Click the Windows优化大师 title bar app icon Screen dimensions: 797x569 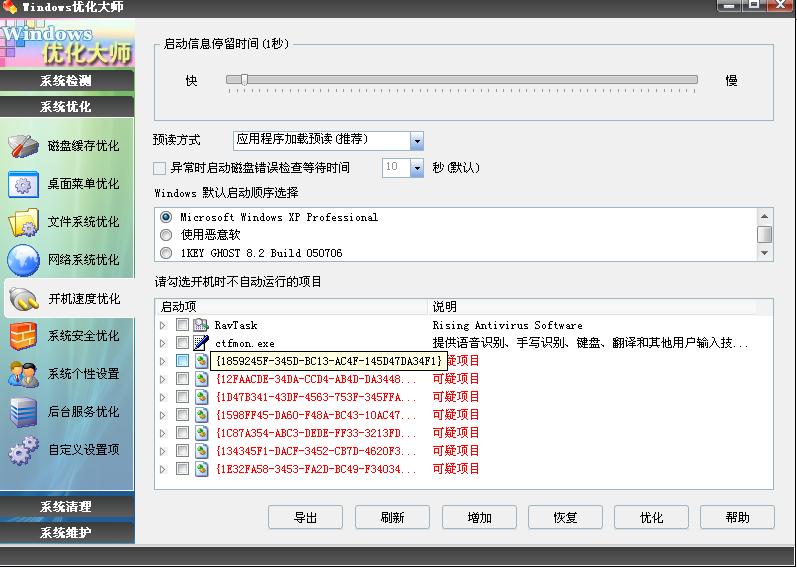click(x=10, y=7)
